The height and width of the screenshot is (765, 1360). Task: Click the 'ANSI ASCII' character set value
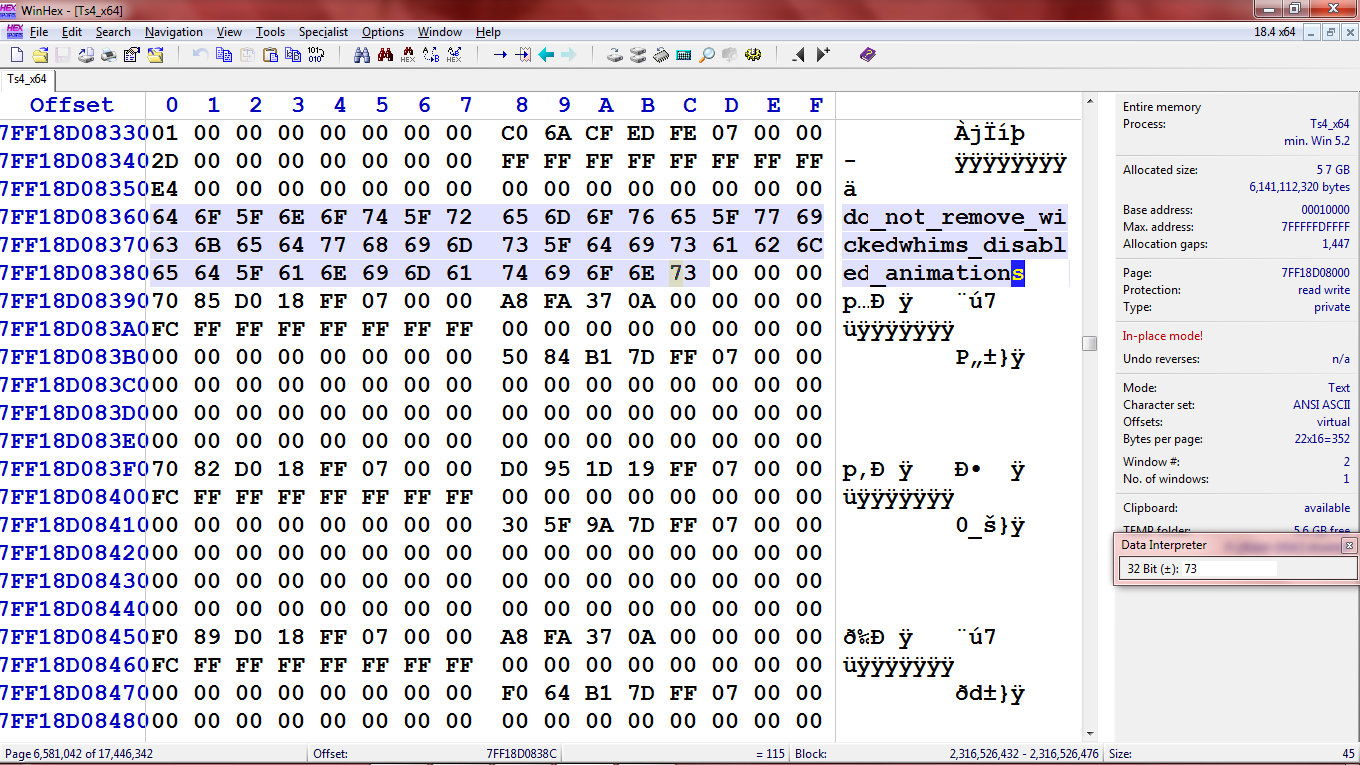tap(1321, 405)
